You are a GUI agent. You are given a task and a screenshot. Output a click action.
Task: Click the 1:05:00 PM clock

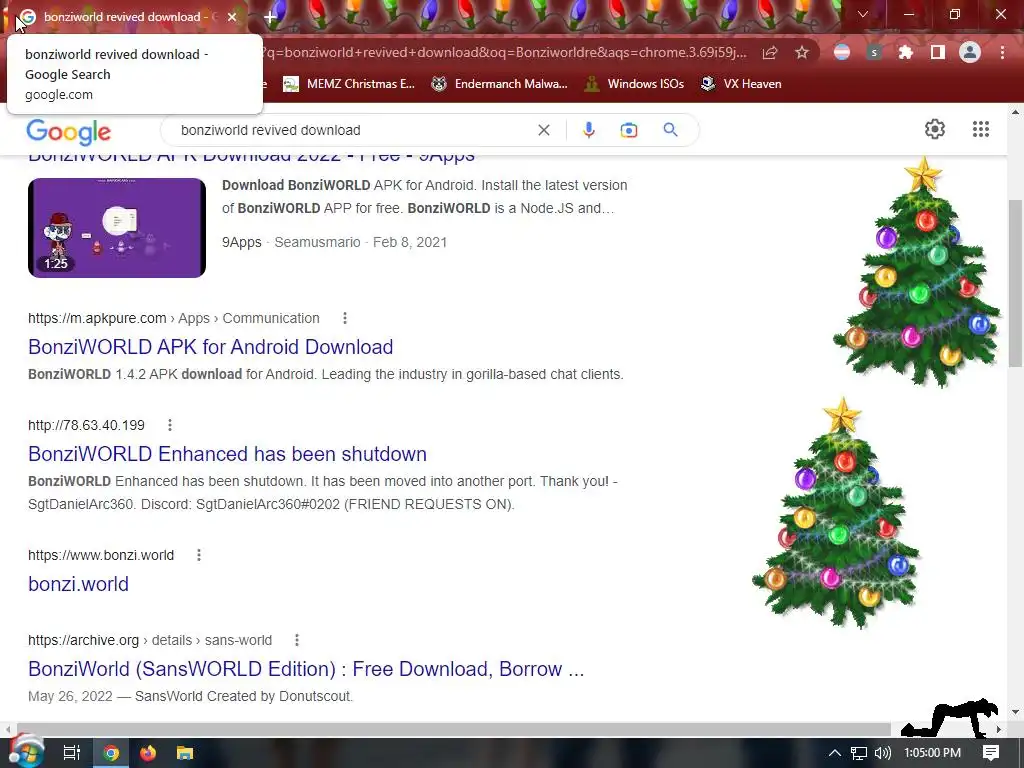point(933,753)
